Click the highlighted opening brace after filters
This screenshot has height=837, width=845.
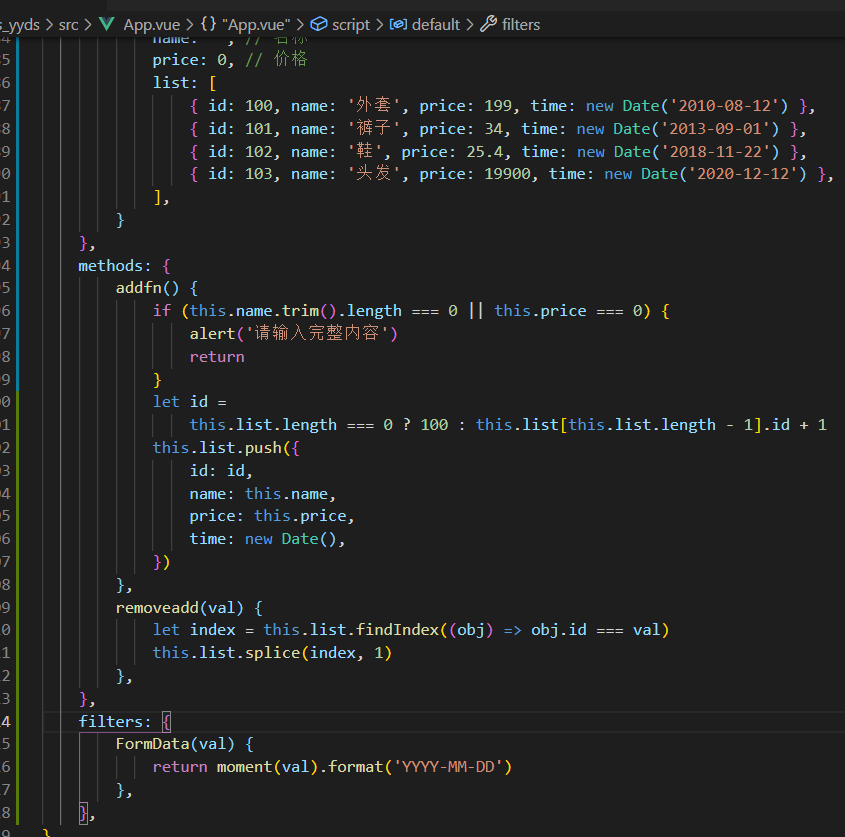tap(166, 722)
